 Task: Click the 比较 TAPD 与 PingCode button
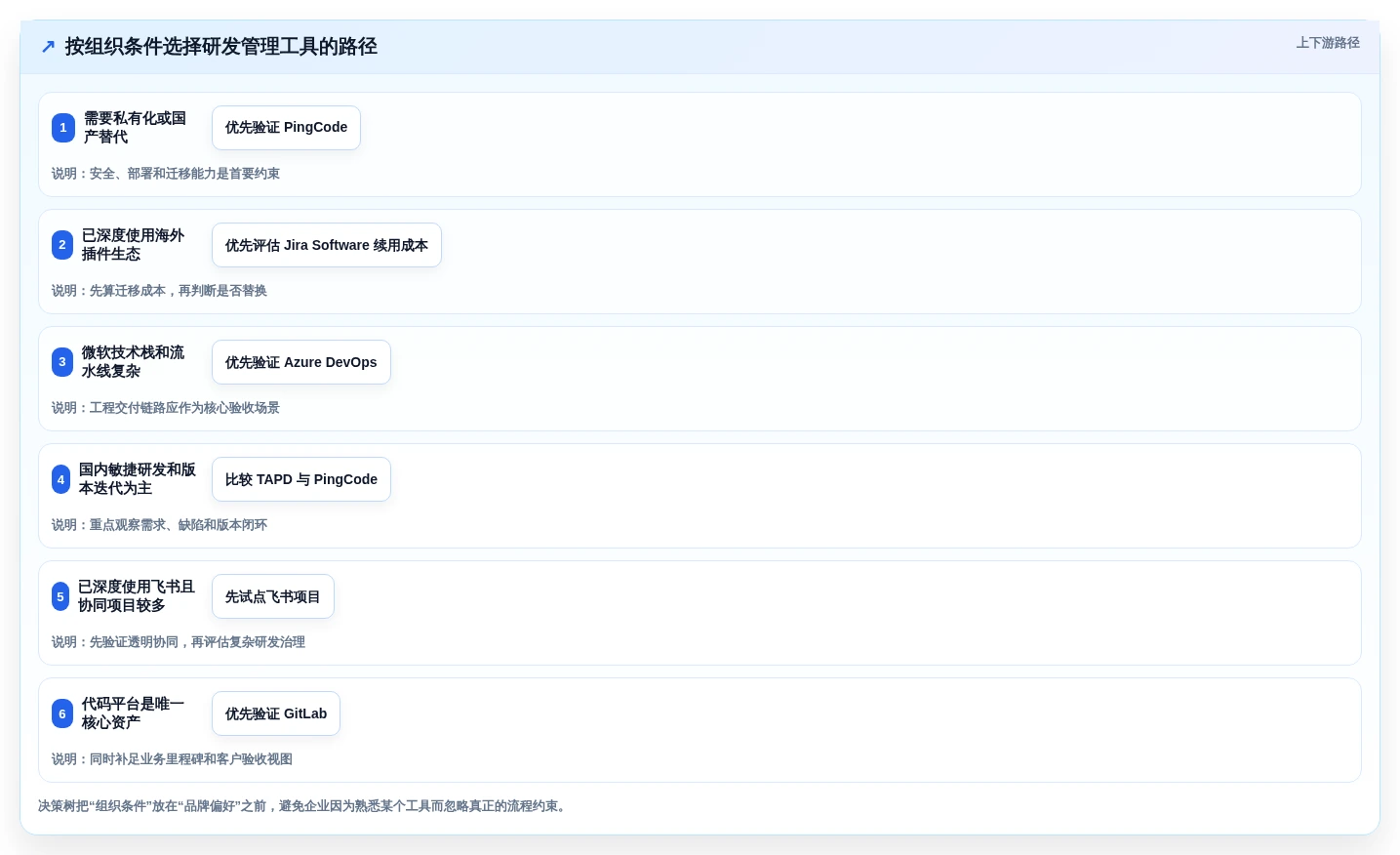(x=301, y=479)
